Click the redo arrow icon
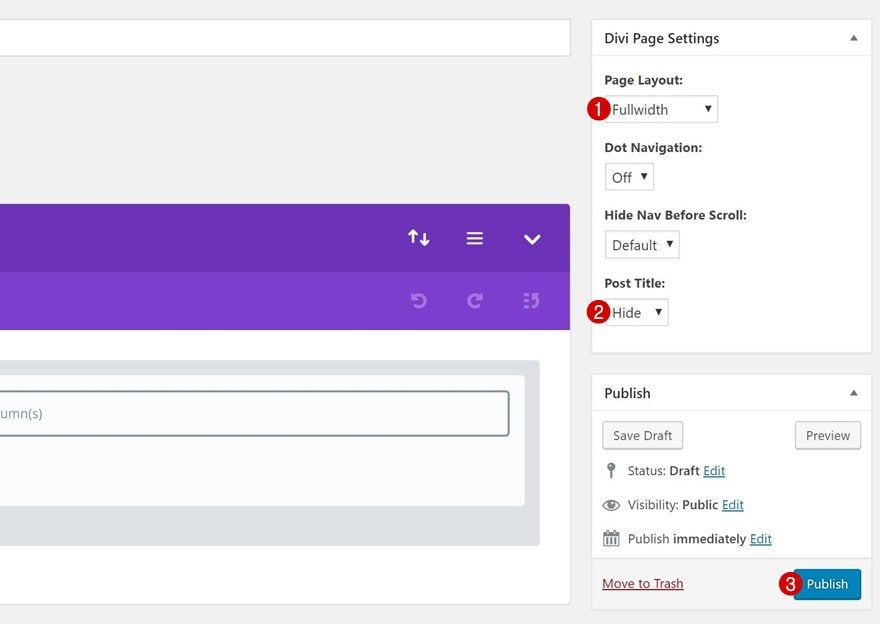 click(475, 300)
